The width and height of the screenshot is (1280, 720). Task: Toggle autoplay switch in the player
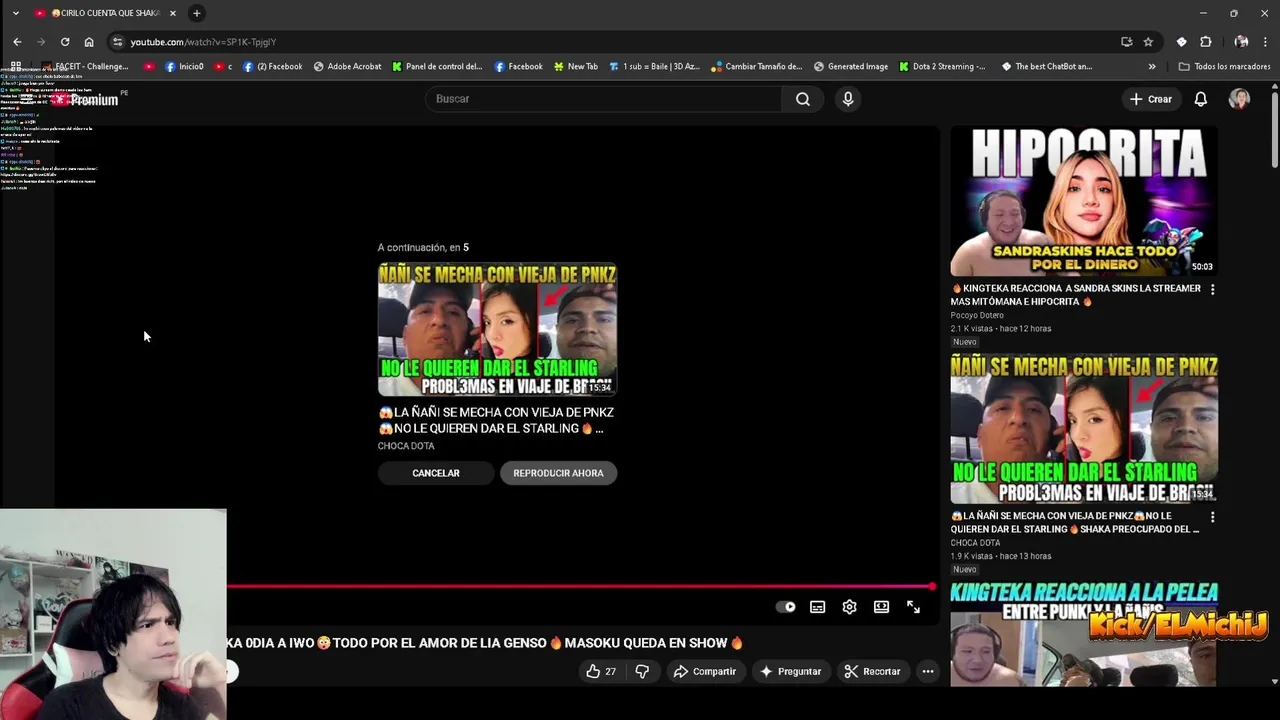(786, 607)
